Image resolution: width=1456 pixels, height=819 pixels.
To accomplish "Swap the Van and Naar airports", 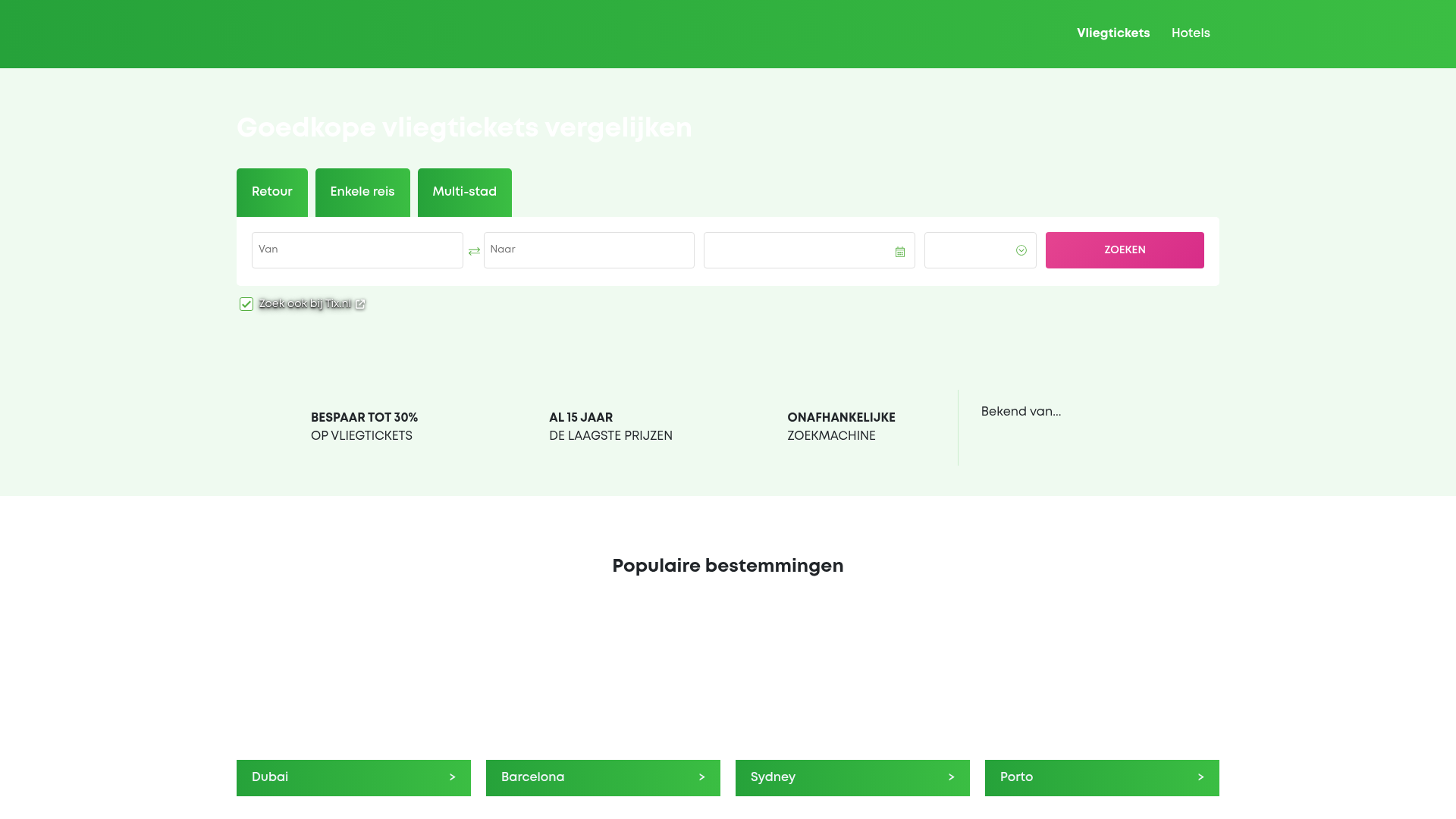I will tap(474, 251).
